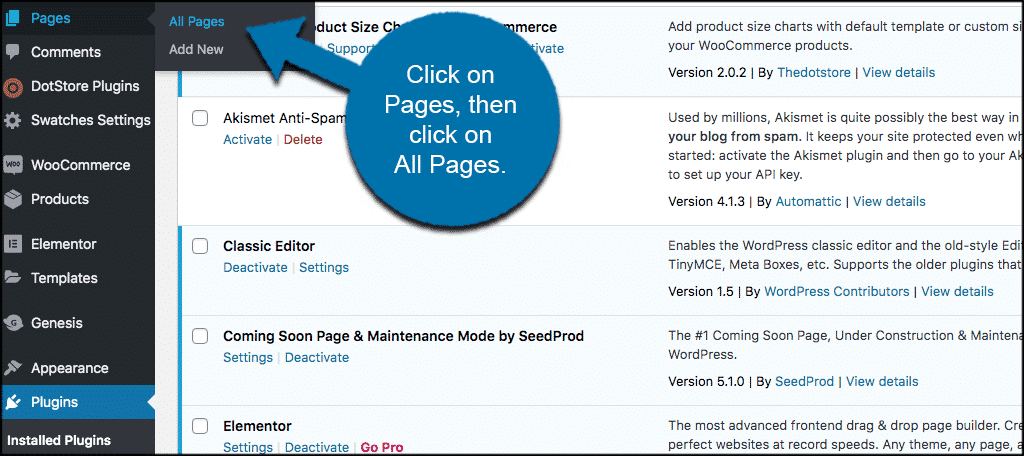Click the Appearance paintbrush icon
The width and height of the screenshot is (1024, 456).
(x=12, y=368)
